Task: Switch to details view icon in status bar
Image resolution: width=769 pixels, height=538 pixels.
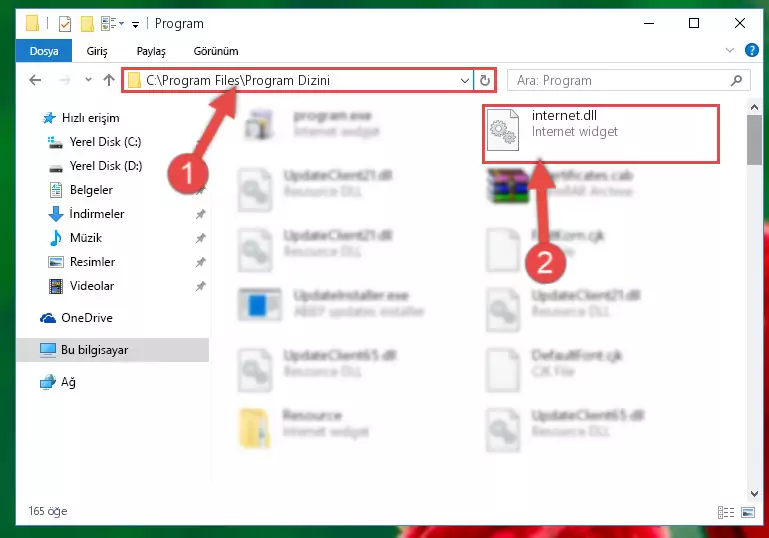Action: tap(726, 512)
